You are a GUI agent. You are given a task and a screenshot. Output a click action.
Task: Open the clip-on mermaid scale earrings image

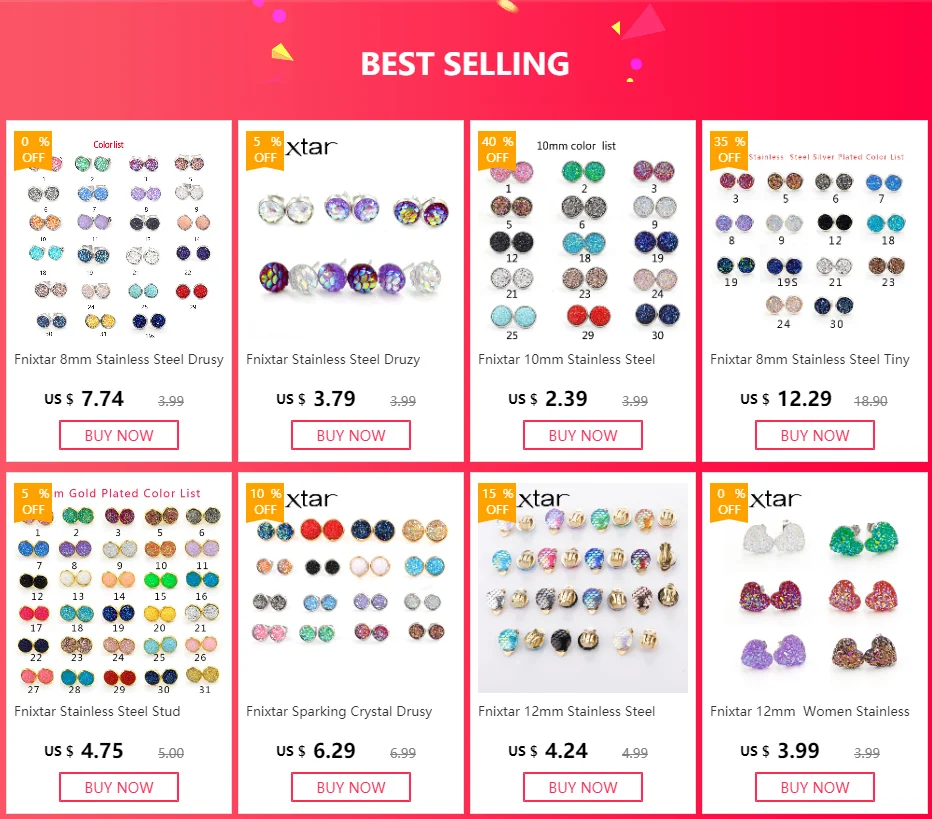click(582, 588)
